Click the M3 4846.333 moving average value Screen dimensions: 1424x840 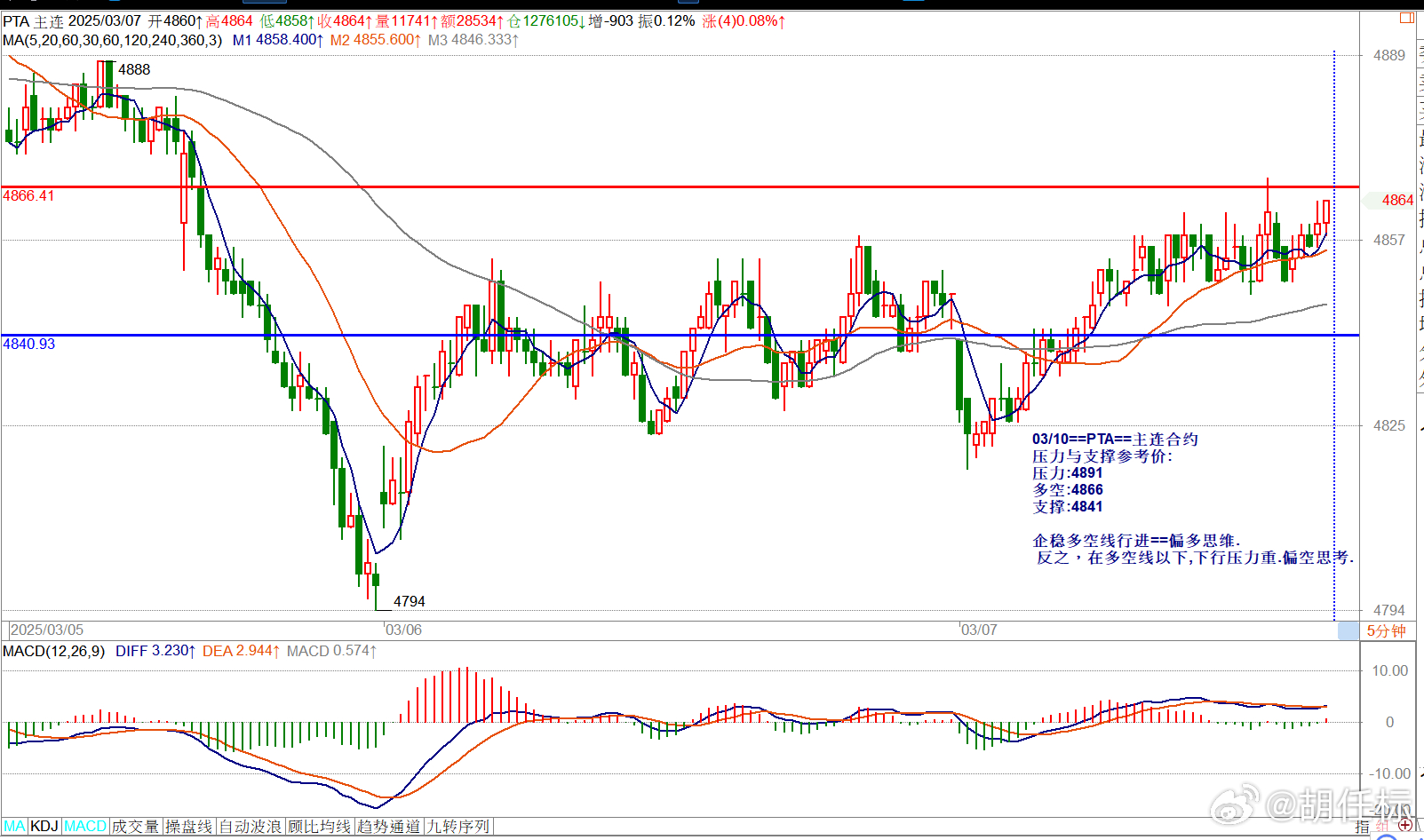point(473,40)
